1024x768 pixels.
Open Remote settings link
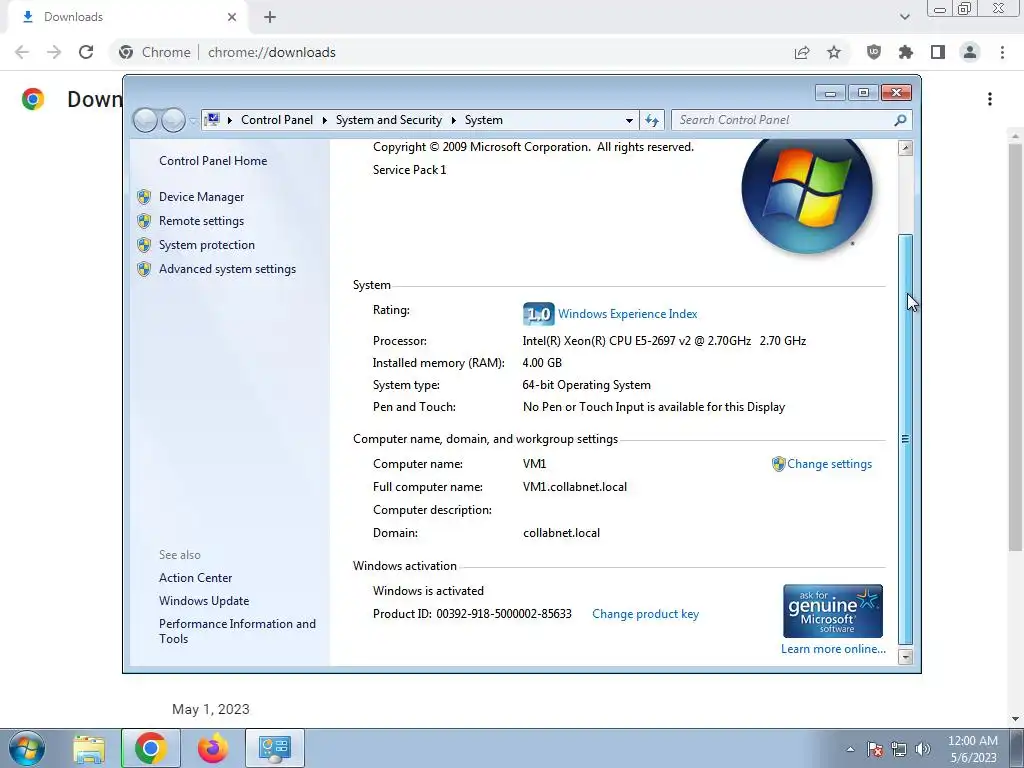click(201, 221)
